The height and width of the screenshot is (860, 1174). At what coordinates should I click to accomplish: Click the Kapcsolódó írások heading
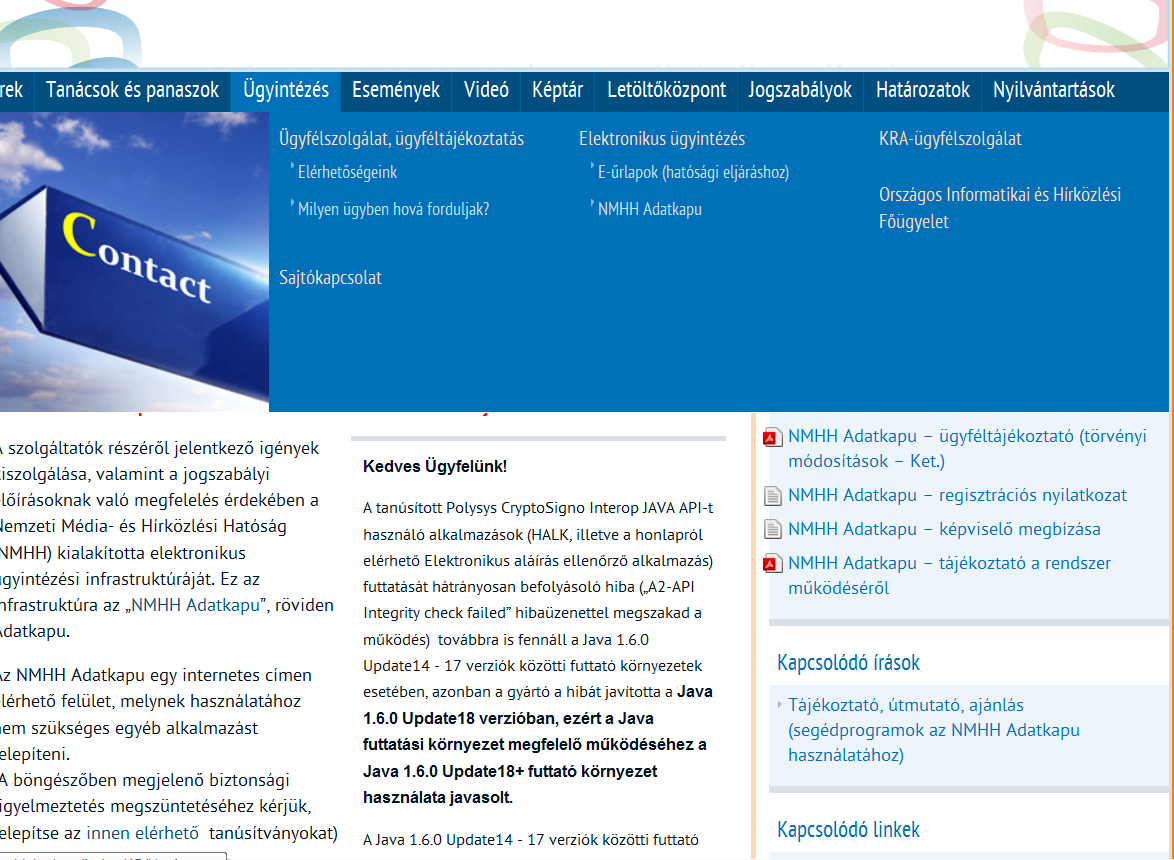[848, 662]
